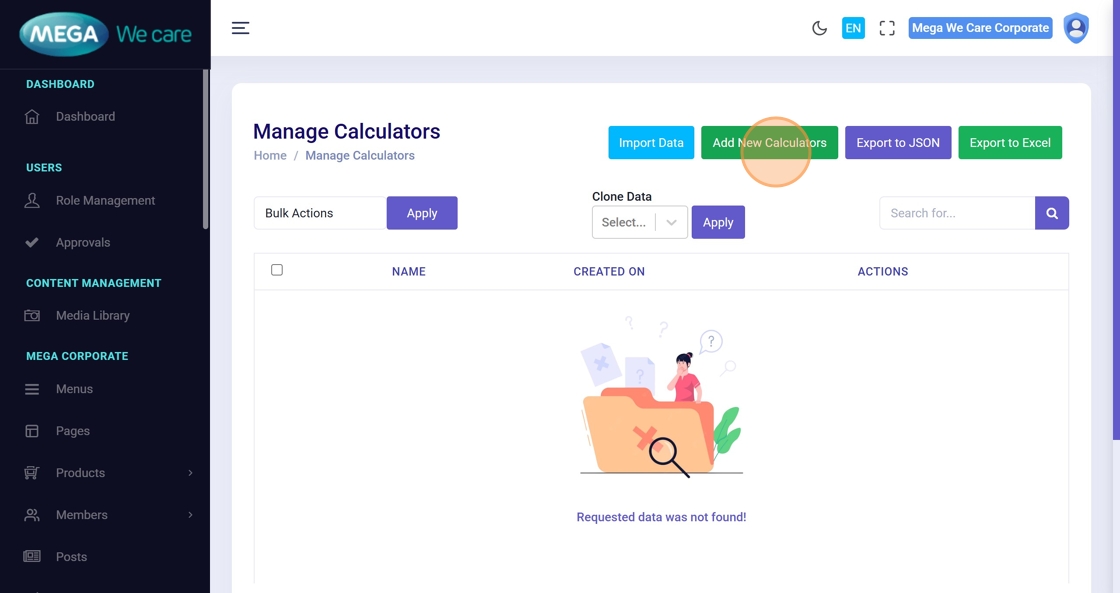Expand the Members submenu arrow
Viewport: 1120px width, 593px height.
coord(190,515)
